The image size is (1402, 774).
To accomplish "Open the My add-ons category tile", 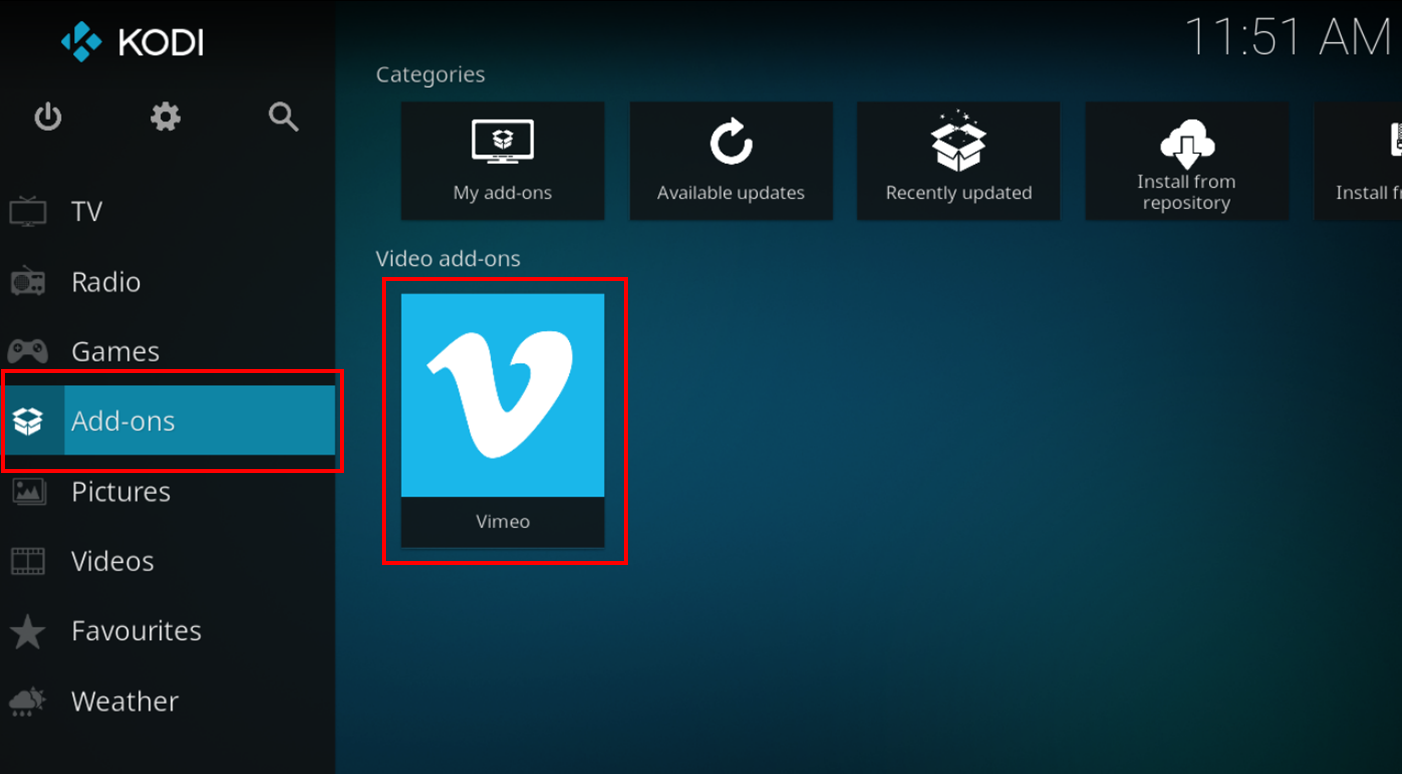I will tap(503, 161).
